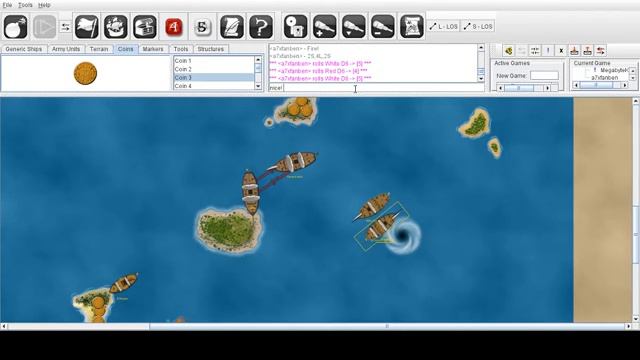Click the bomb icon in toolbar
This screenshot has height=360, width=640.
[16, 27]
